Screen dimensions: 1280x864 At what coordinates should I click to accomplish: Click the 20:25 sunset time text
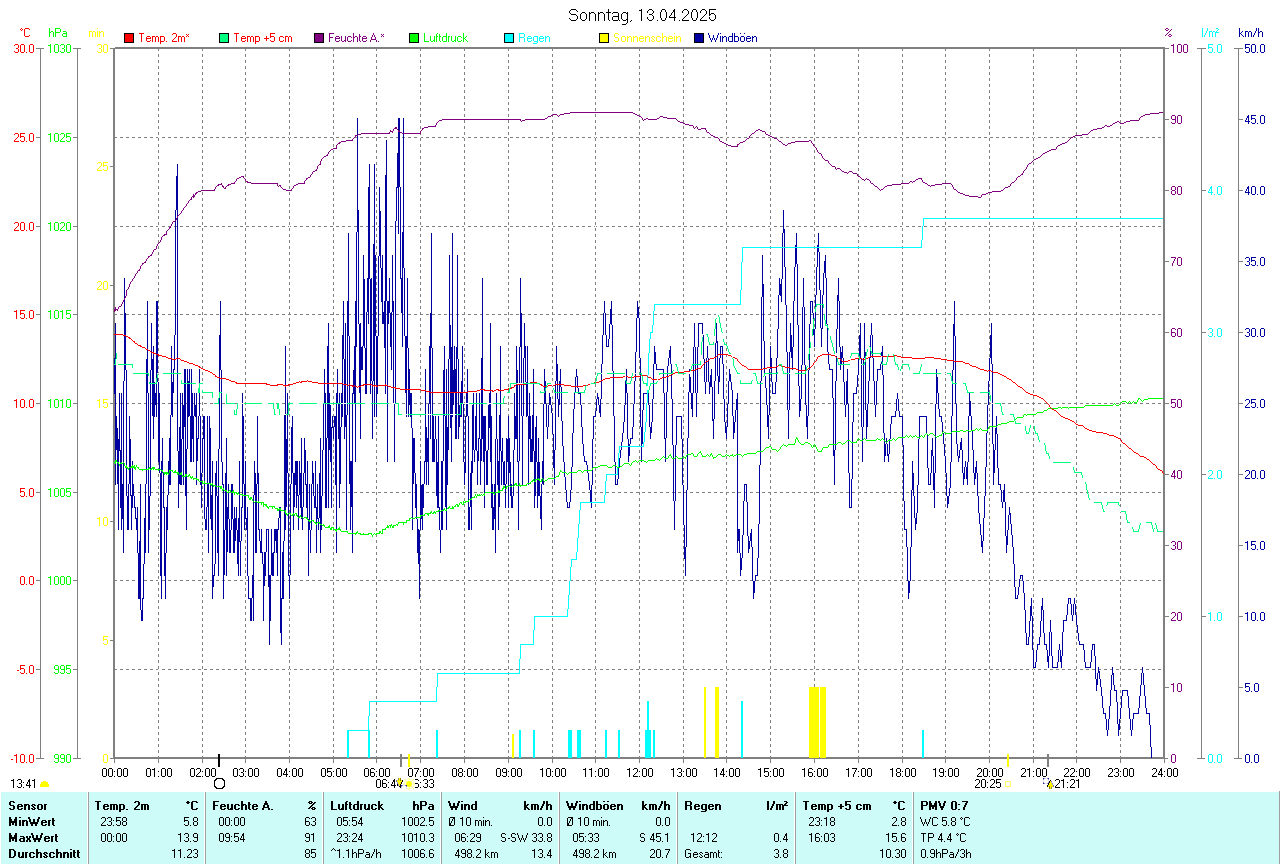click(987, 784)
